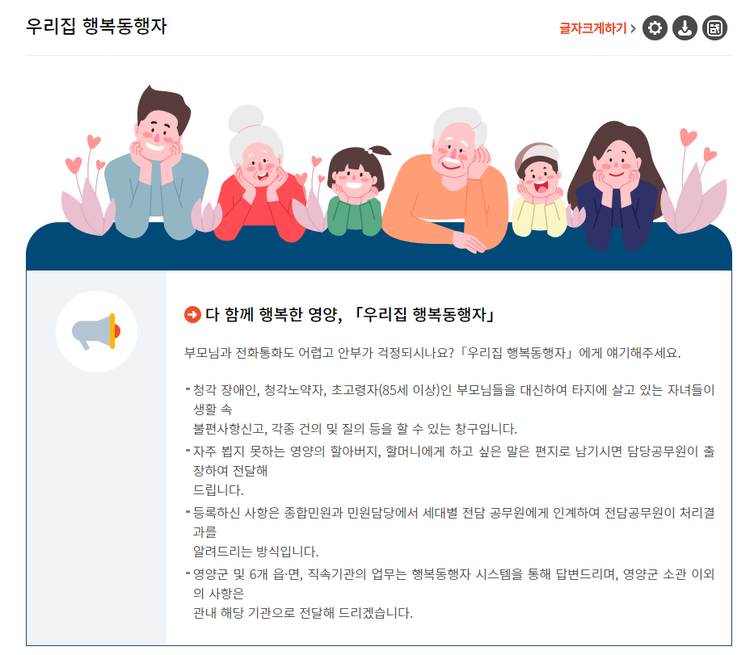Open the QR code icon
The height and width of the screenshot is (655, 750).
pyautogui.click(x=715, y=28)
